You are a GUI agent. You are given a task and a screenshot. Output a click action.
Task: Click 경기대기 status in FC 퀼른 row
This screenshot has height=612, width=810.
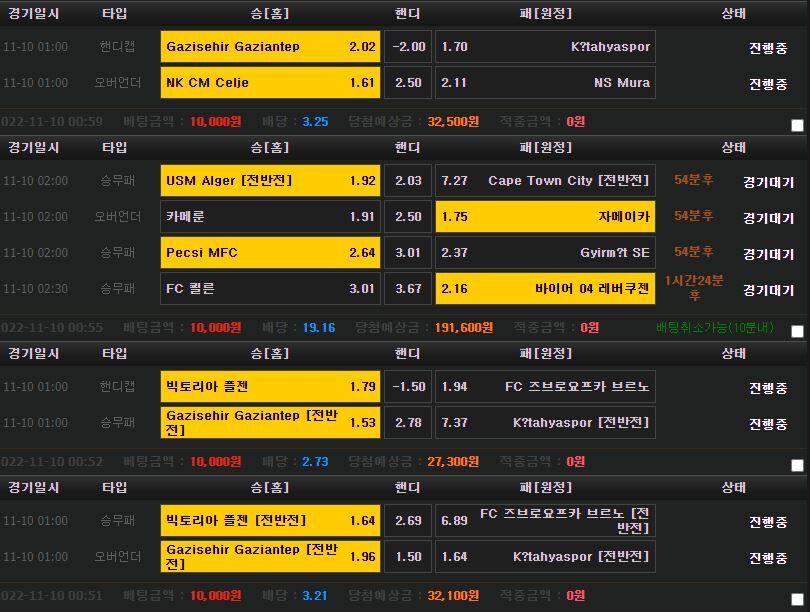[x=768, y=290]
